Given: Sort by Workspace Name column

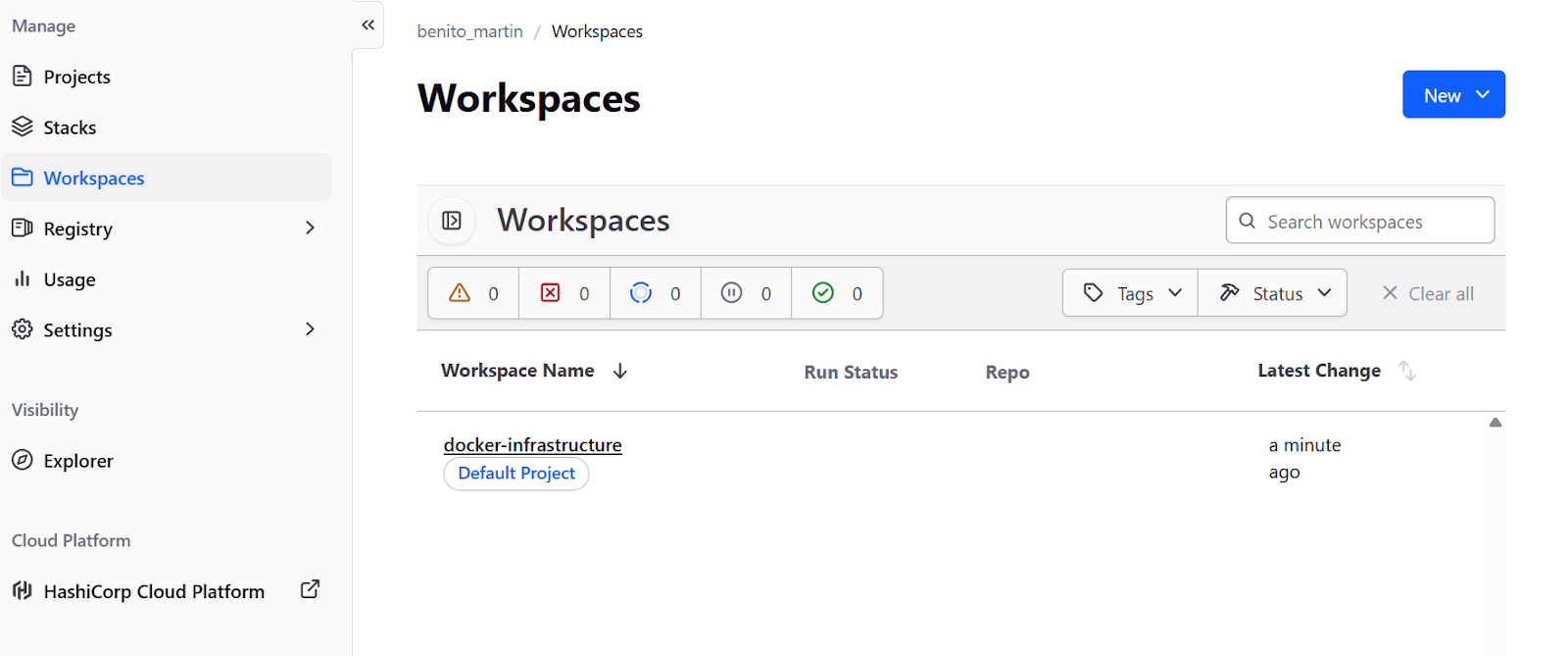Looking at the screenshot, I should pos(517,371).
